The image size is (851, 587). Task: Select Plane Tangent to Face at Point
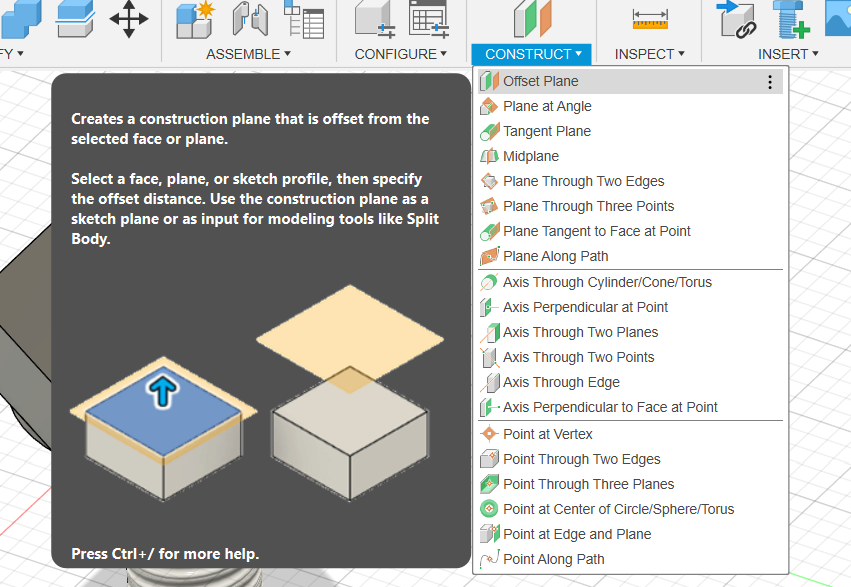[630, 231]
